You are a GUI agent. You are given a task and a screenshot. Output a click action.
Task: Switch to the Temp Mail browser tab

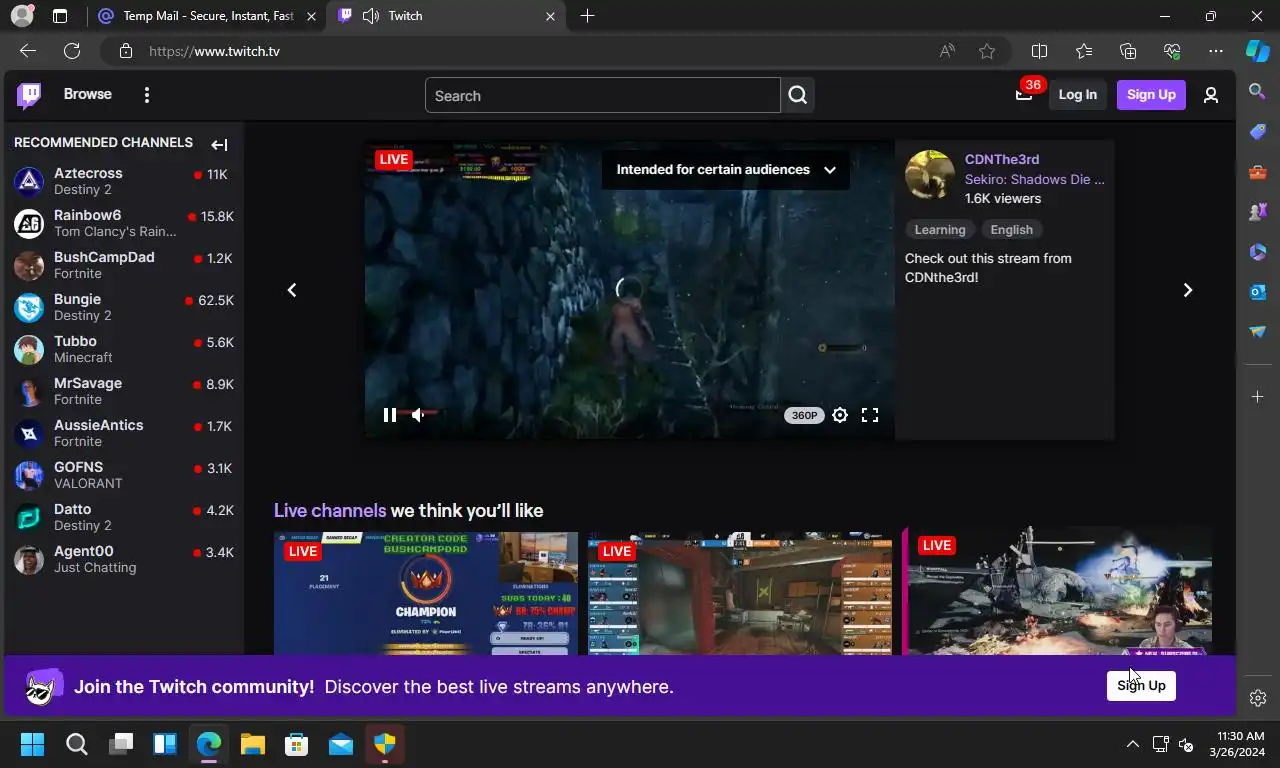pyautogui.click(x=207, y=16)
